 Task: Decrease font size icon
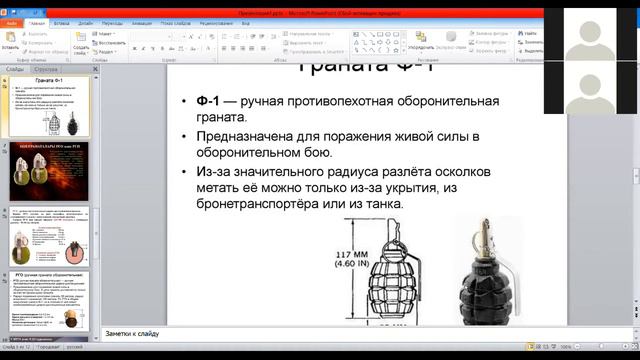point(200,36)
